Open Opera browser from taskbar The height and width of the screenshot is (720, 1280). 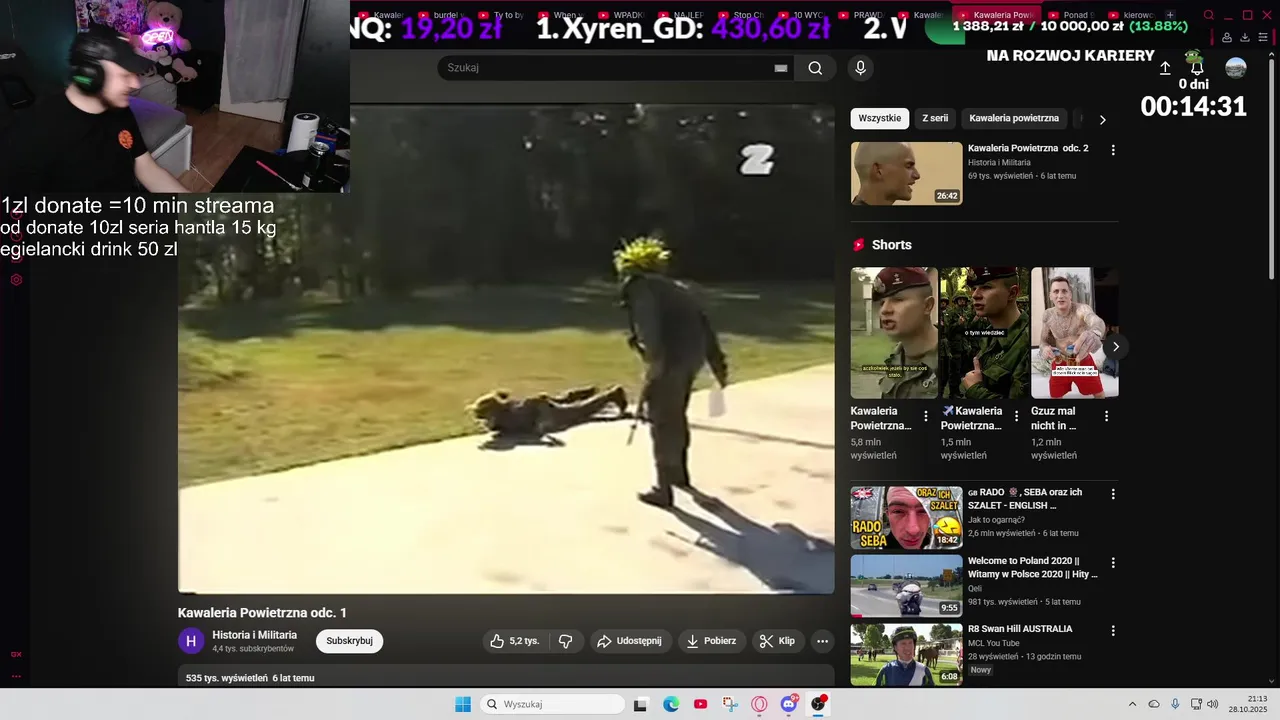[x=759, y=704]
